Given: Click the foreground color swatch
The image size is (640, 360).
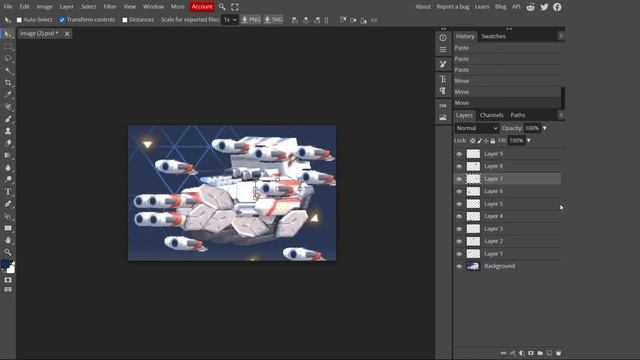Looking at the screenshot, I should 5,264.
